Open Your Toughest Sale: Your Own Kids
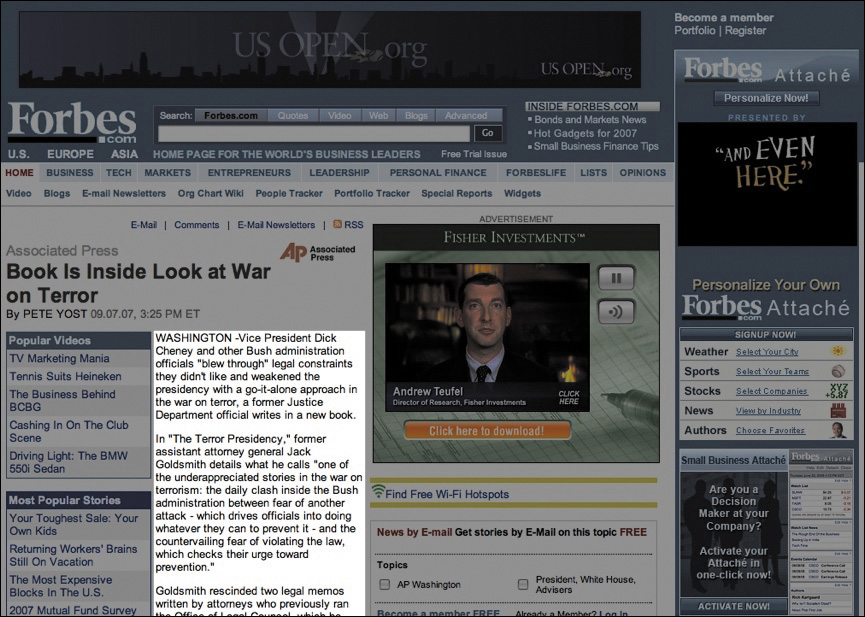Screen dimensions: 865x617 (73, 524)
